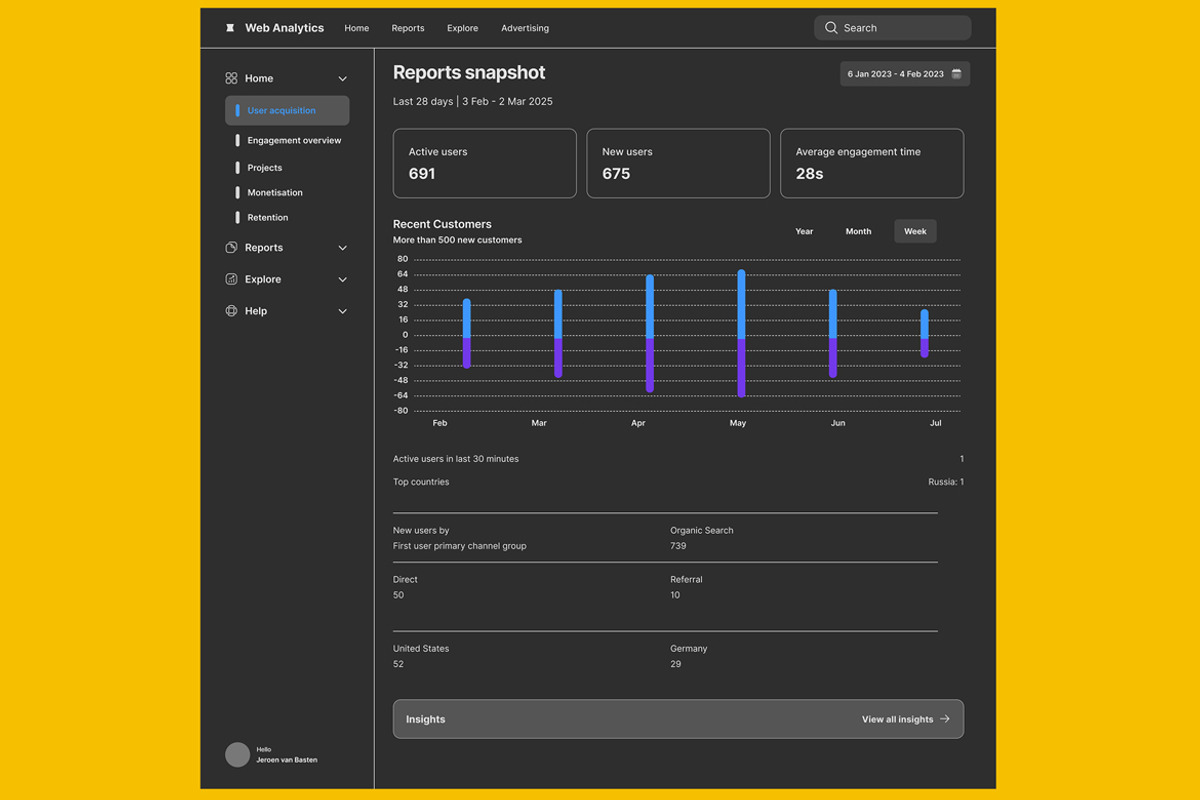Viewport: 1200px width, 800px height.
Task: Click the name Jeroen van Basten
Action: pos(287,760)
